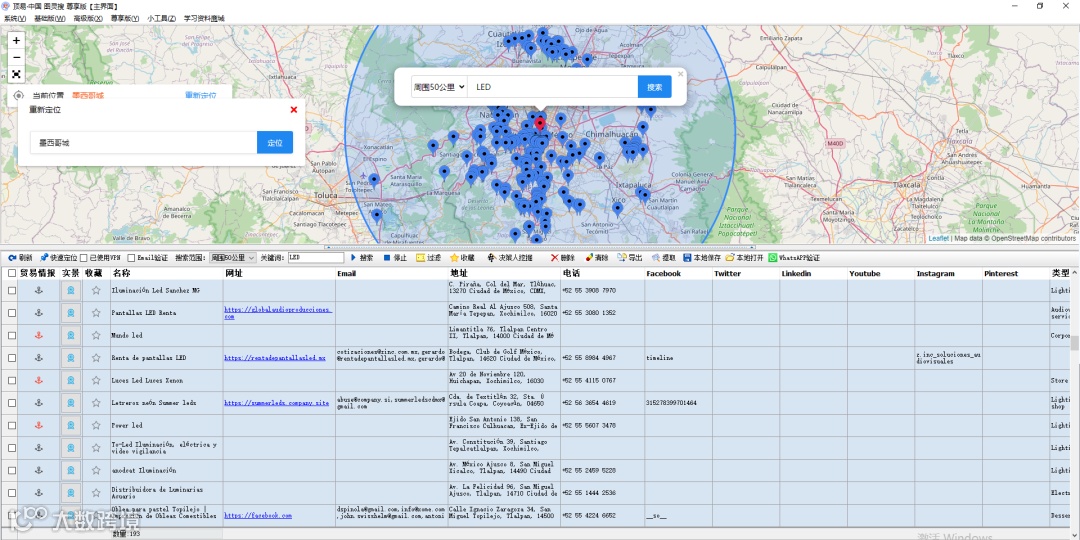1080x540 pixels.
Task: Favorite star for Letreros neón Summer leds
Action: (x=96, y=403)
